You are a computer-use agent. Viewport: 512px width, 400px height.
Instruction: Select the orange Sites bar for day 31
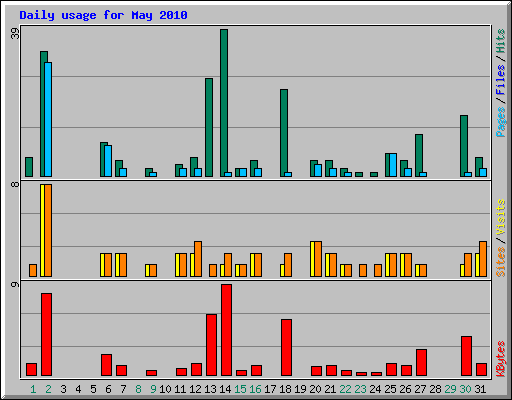pos(483,259)
